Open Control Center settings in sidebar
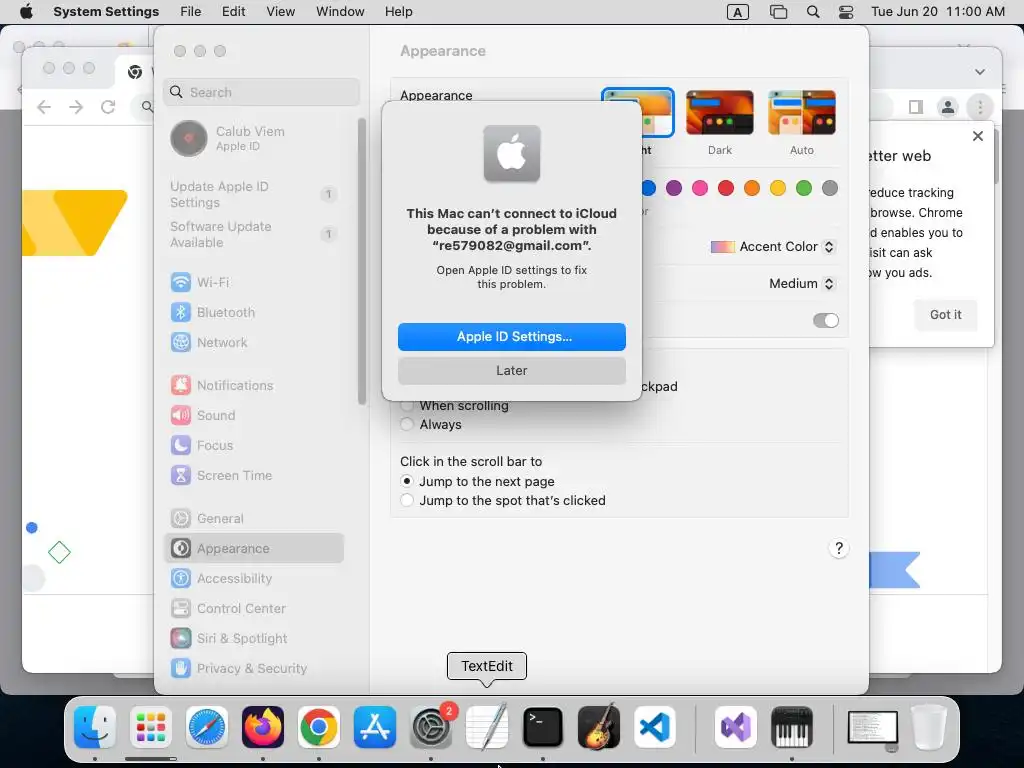The width and height of the screenshot is (1024, 768). [x=254, y=609]
